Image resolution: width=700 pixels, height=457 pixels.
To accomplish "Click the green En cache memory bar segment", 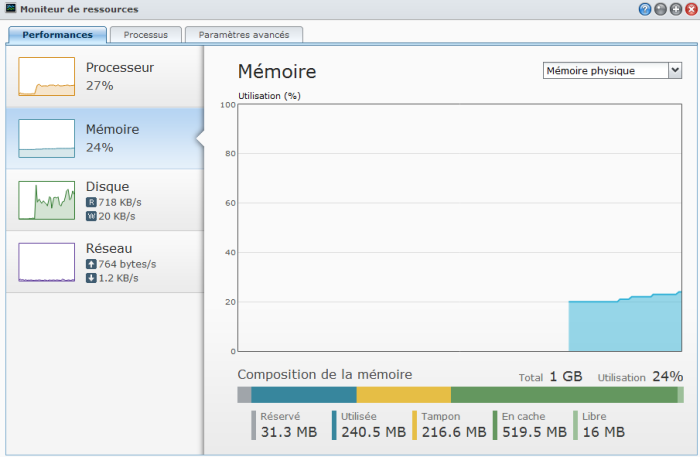I will point(563,395).
